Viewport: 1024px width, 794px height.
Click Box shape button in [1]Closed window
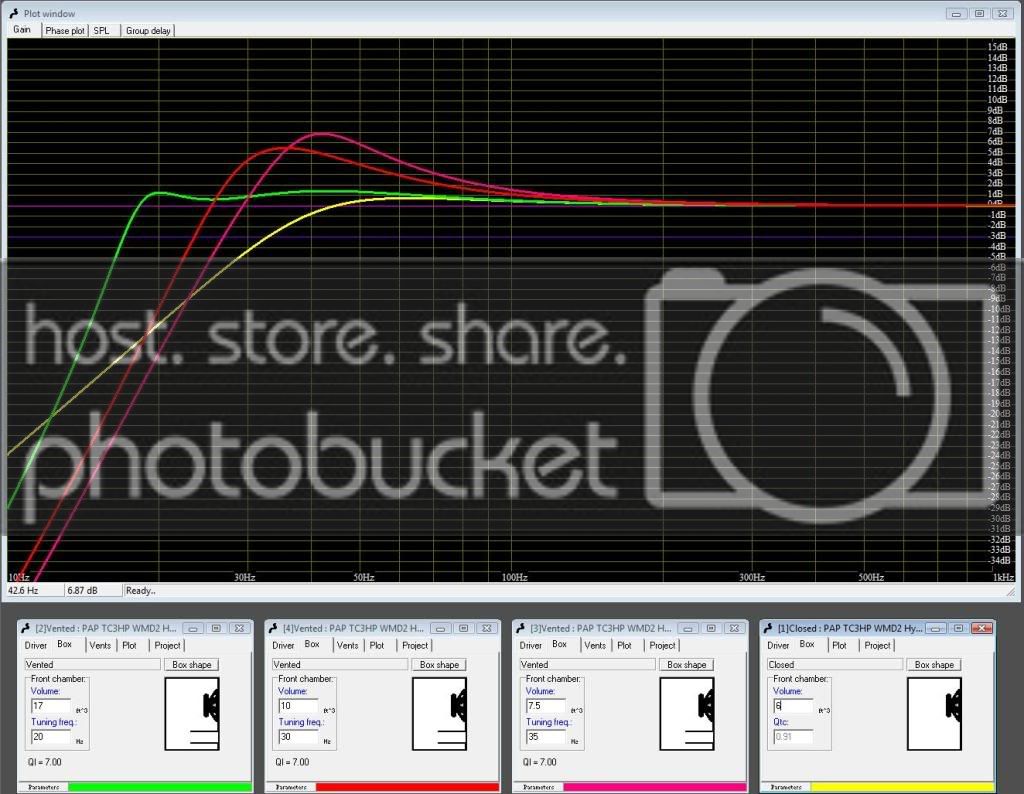[934, 665]
